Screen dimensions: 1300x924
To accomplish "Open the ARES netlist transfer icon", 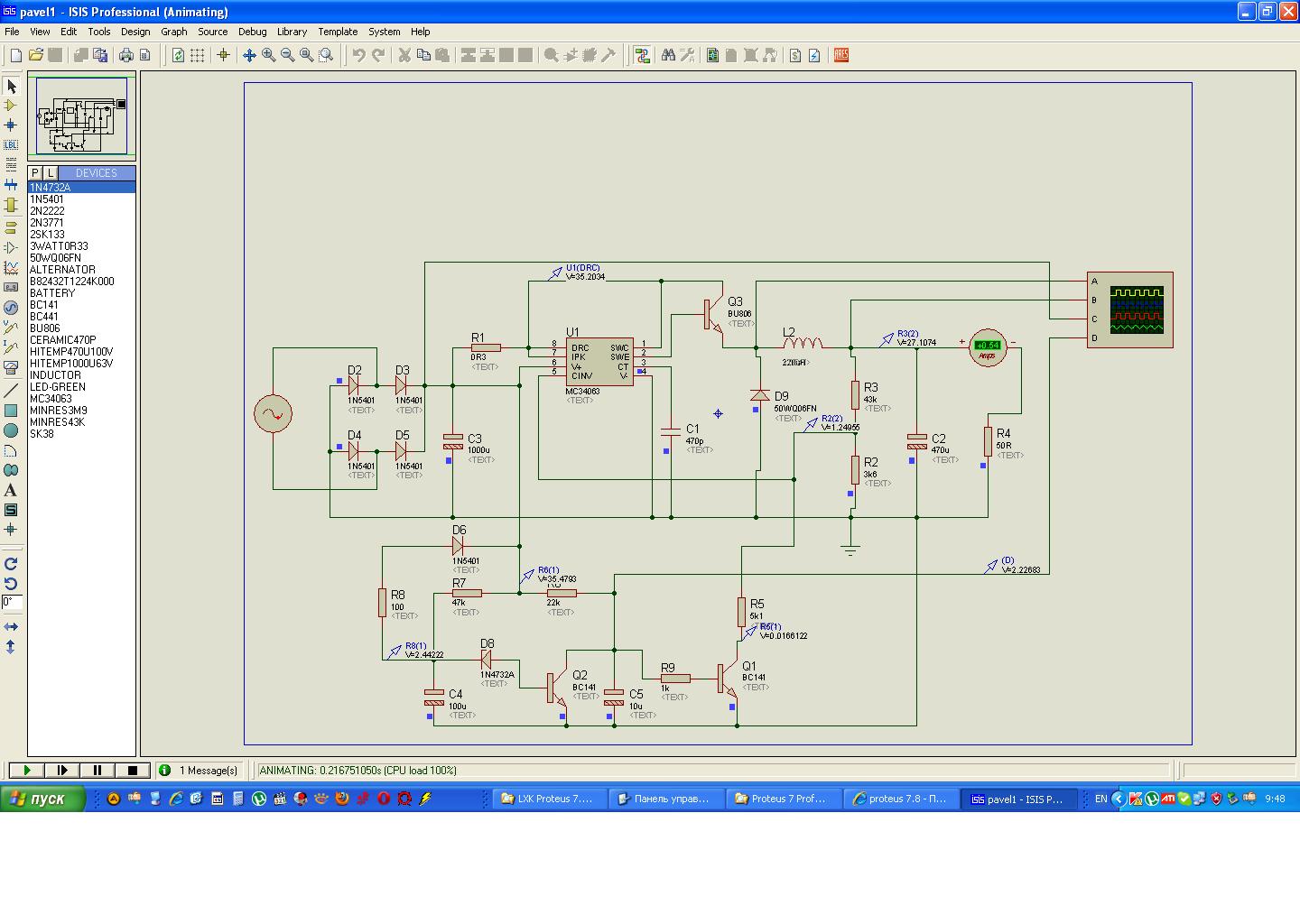I will [x=841, y=55].
